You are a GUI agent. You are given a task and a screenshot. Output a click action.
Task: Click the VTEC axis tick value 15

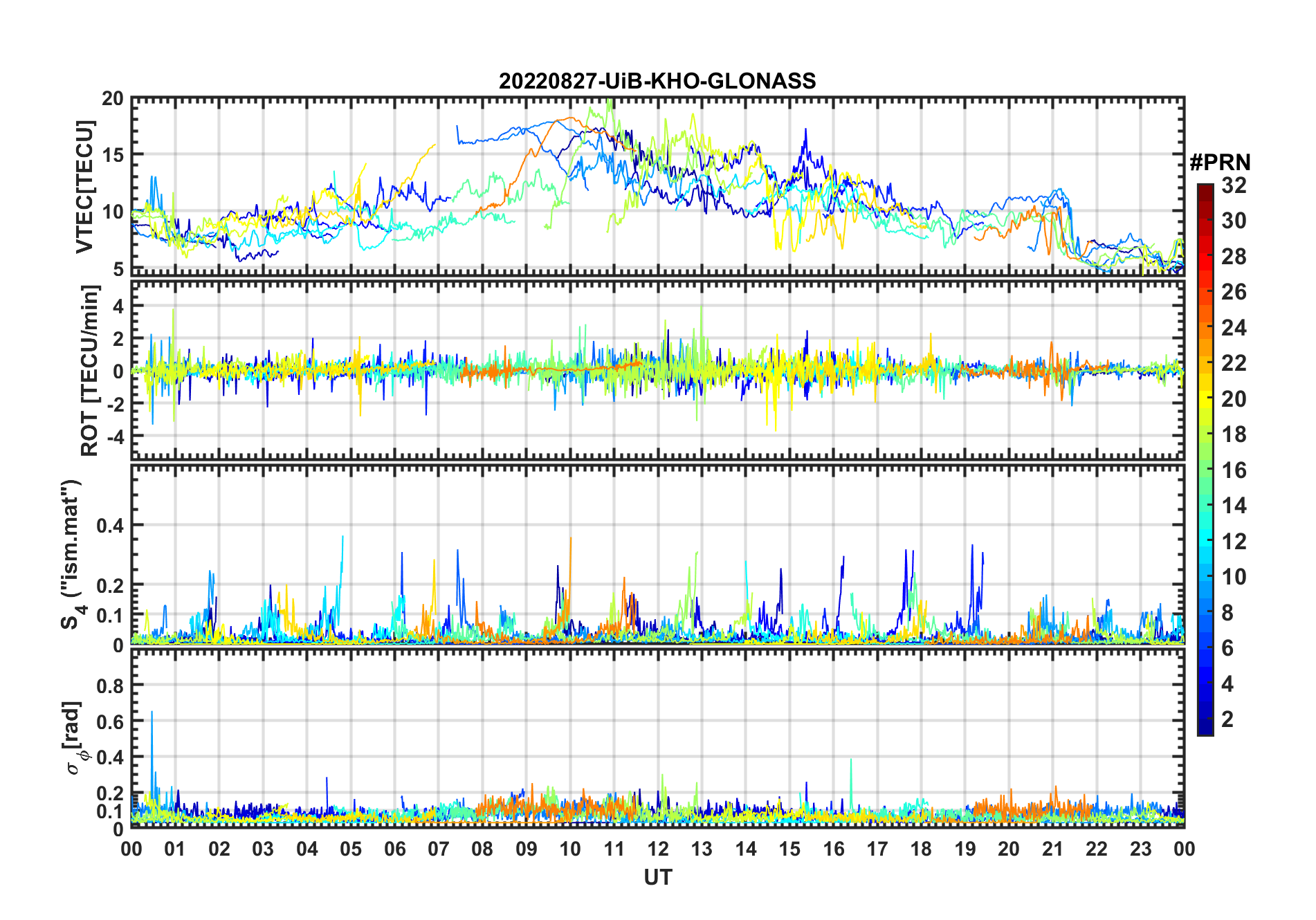(113, 155)
